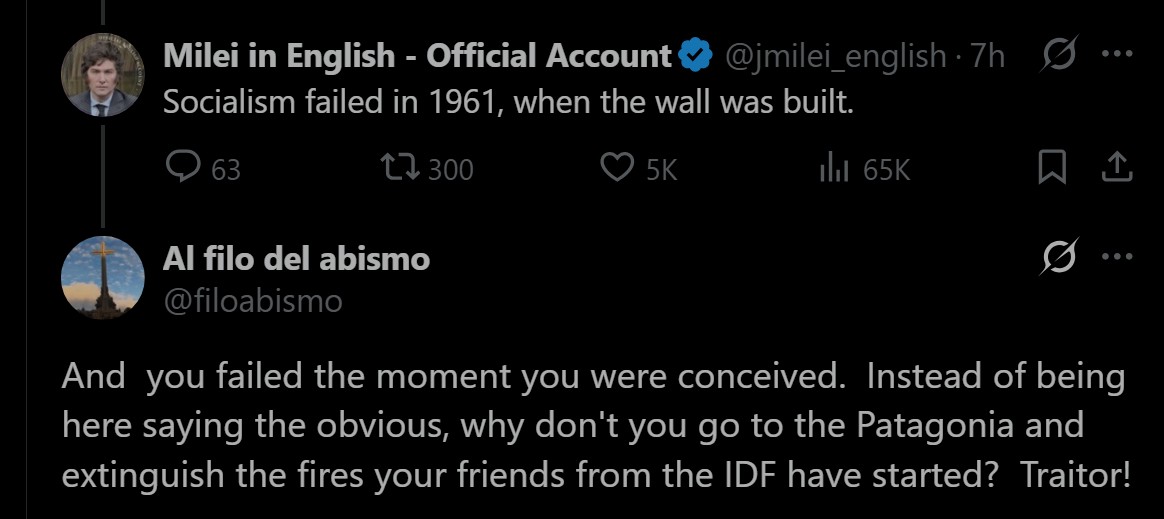
Task: Open more options on Al filo del abismo reply
Action: [1116, 259]
